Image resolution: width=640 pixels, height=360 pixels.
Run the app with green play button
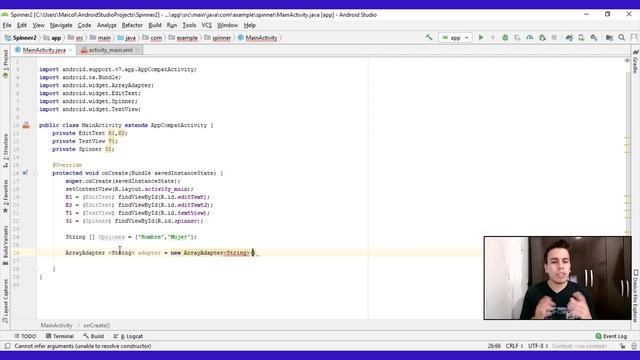481,38
